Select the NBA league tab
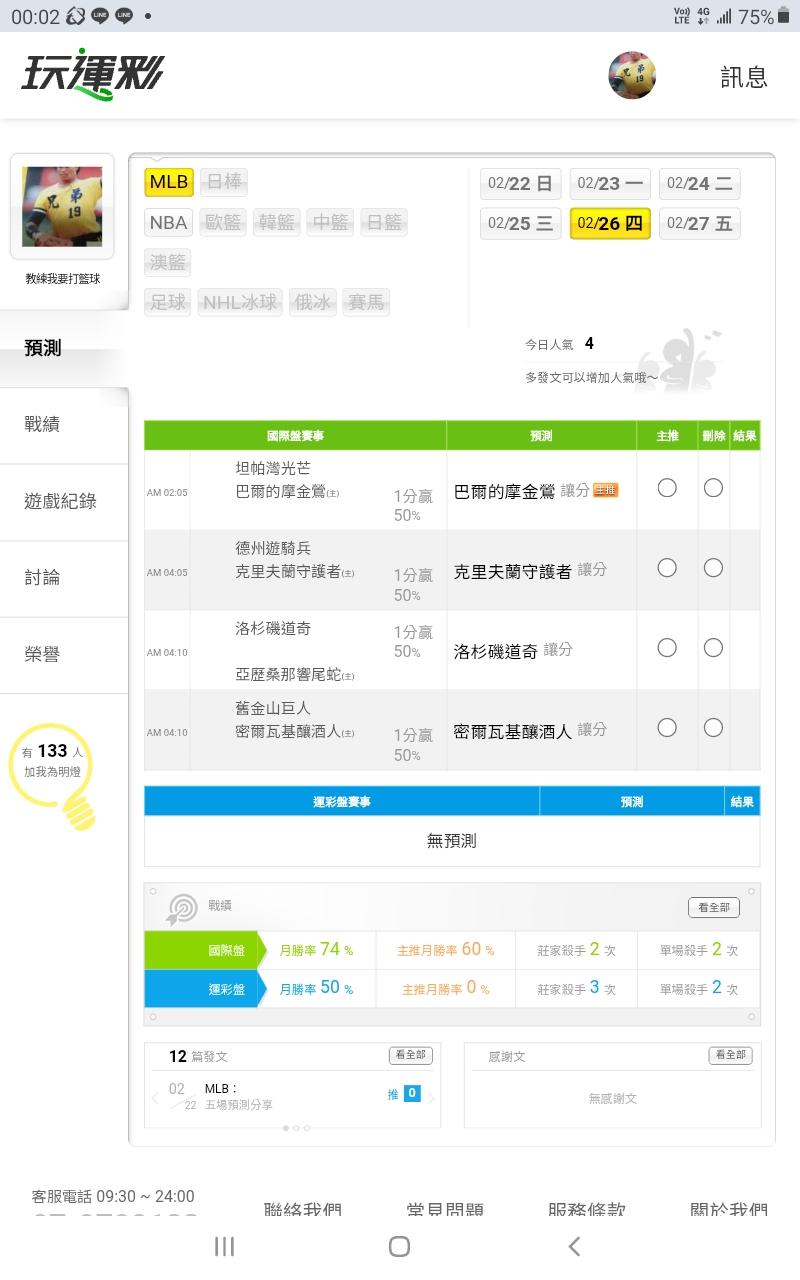Screen dimensions: 800x1280 pyautogui.click(x=168, y=222)
